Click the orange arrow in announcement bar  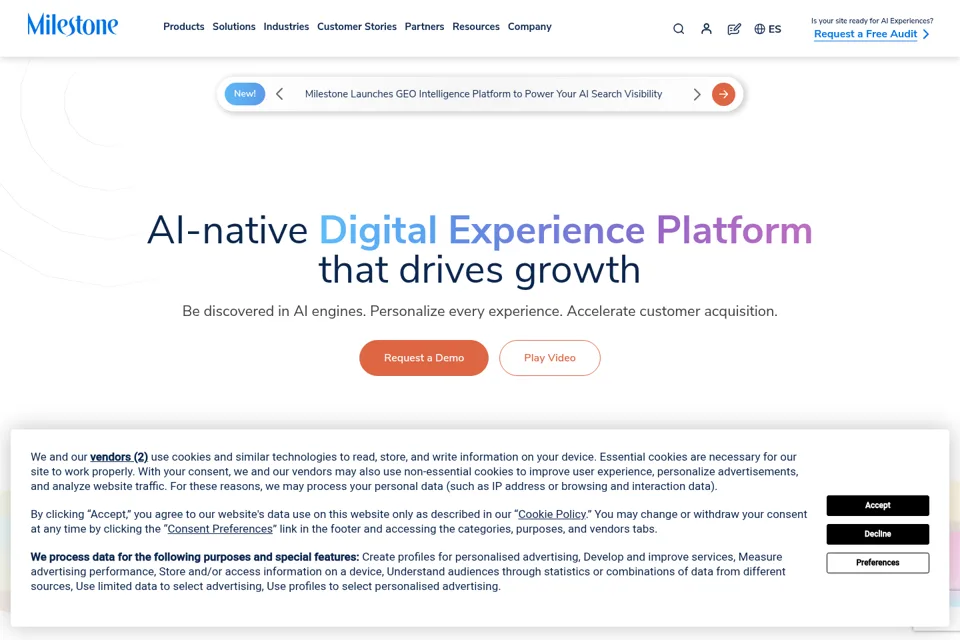(x=723, y=94)
